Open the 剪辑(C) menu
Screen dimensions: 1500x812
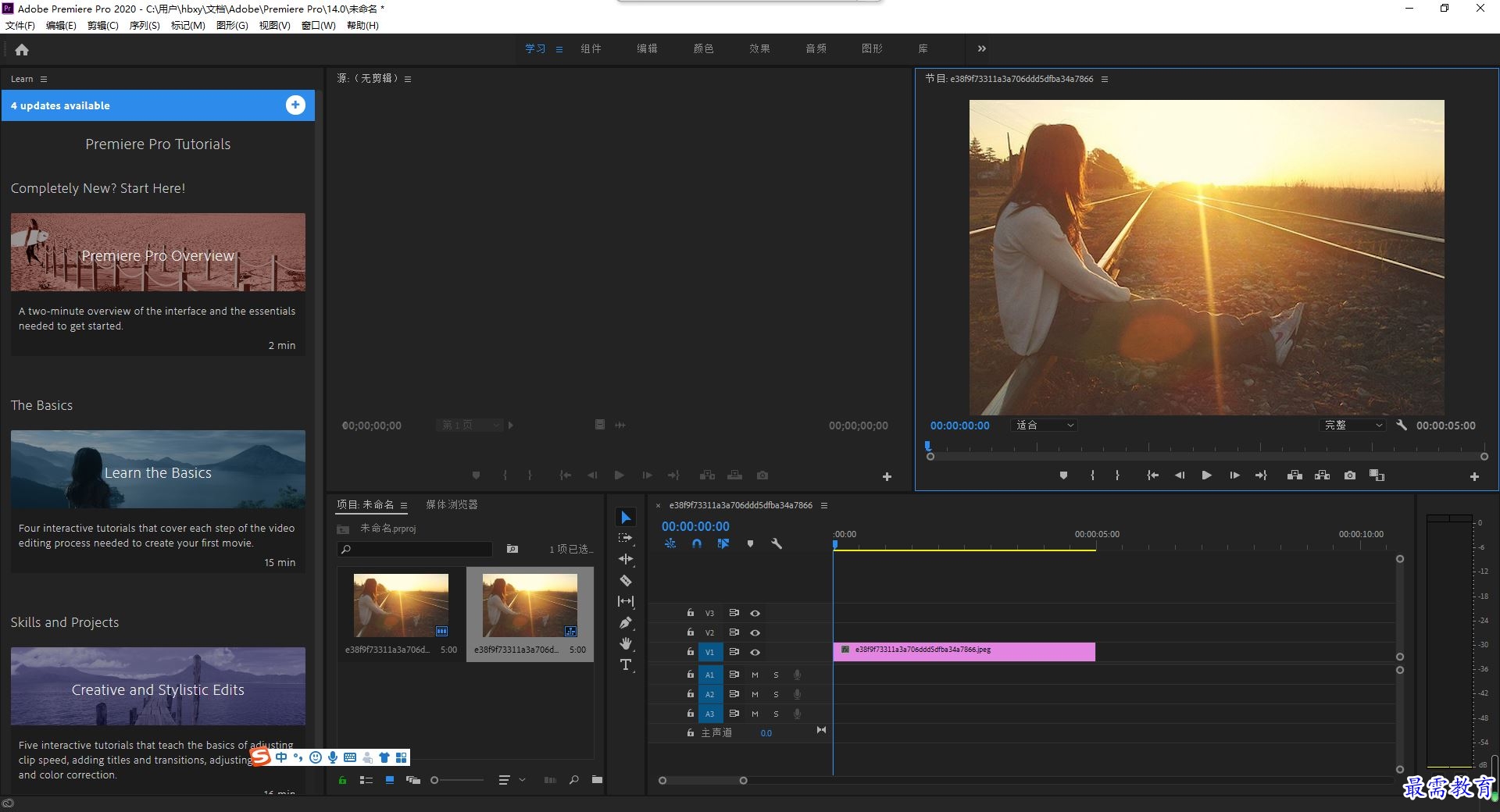click(103, 25)
